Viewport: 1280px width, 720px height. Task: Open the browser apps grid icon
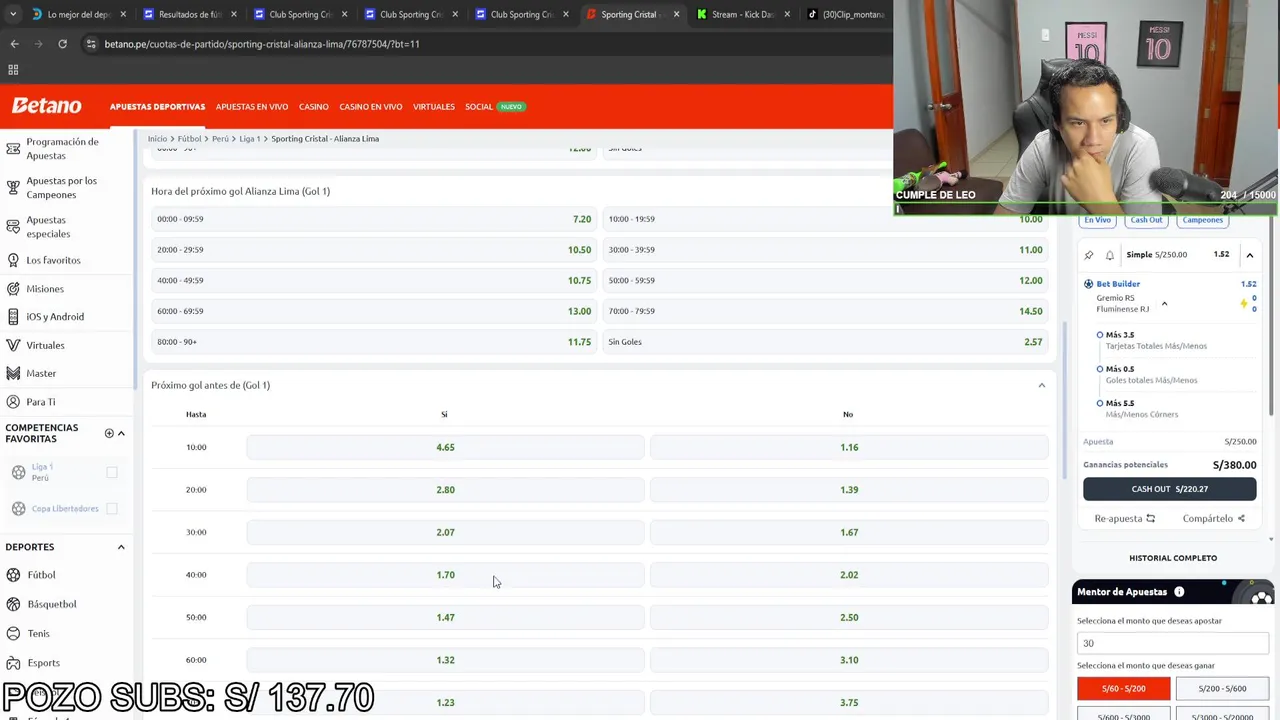tap(13, 70)
